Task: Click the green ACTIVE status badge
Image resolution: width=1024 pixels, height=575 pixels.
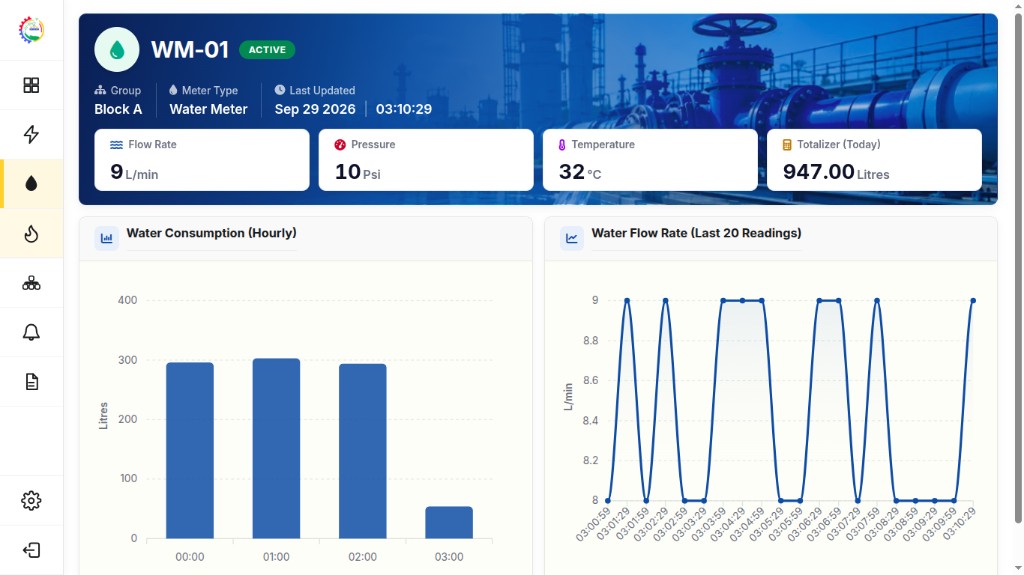Action: click(x=267, y=50)
